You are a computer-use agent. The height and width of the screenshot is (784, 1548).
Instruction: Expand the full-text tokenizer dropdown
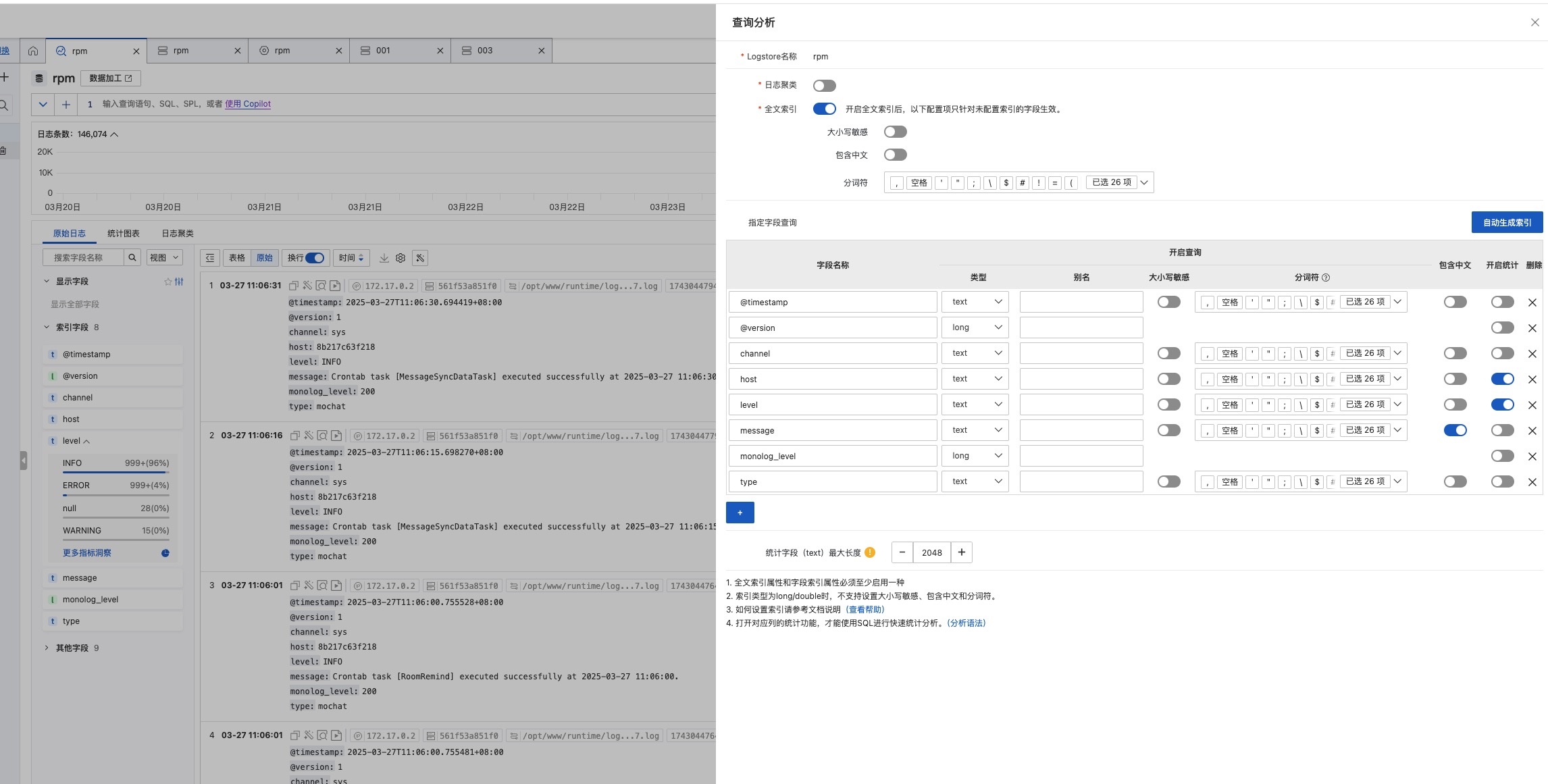(x=1144, y=182)
